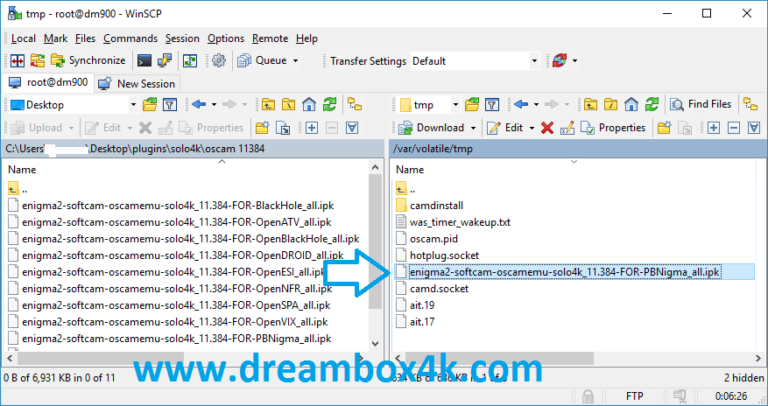Open the Mark menu
The height and width of the screenshot is (406, 768).
click(56, 39)
